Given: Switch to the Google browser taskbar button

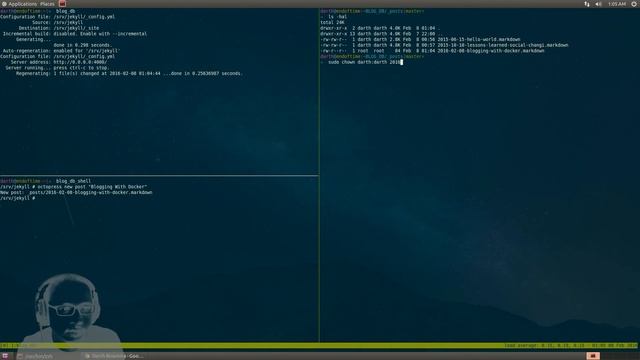Looking at the screenshot, I should click(114, 356).
